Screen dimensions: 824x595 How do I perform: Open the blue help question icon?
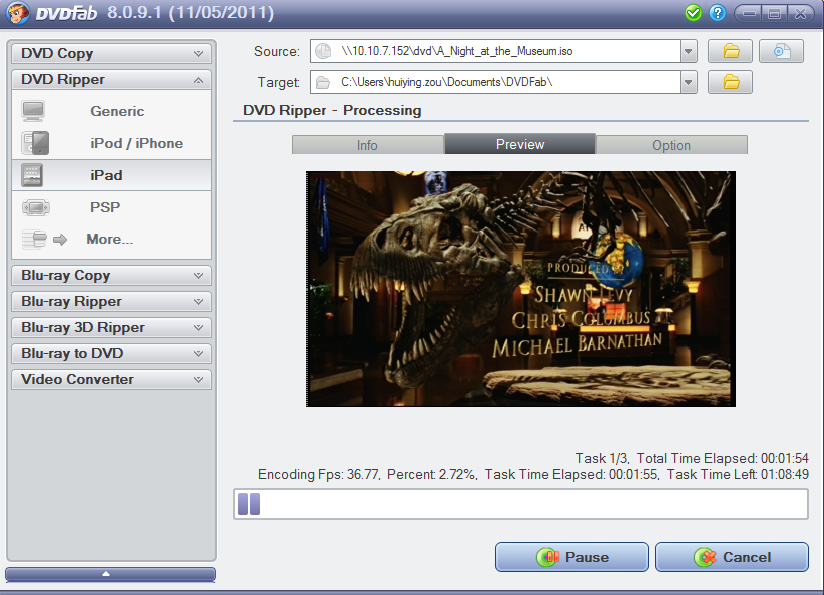click(x=717, y=13)
